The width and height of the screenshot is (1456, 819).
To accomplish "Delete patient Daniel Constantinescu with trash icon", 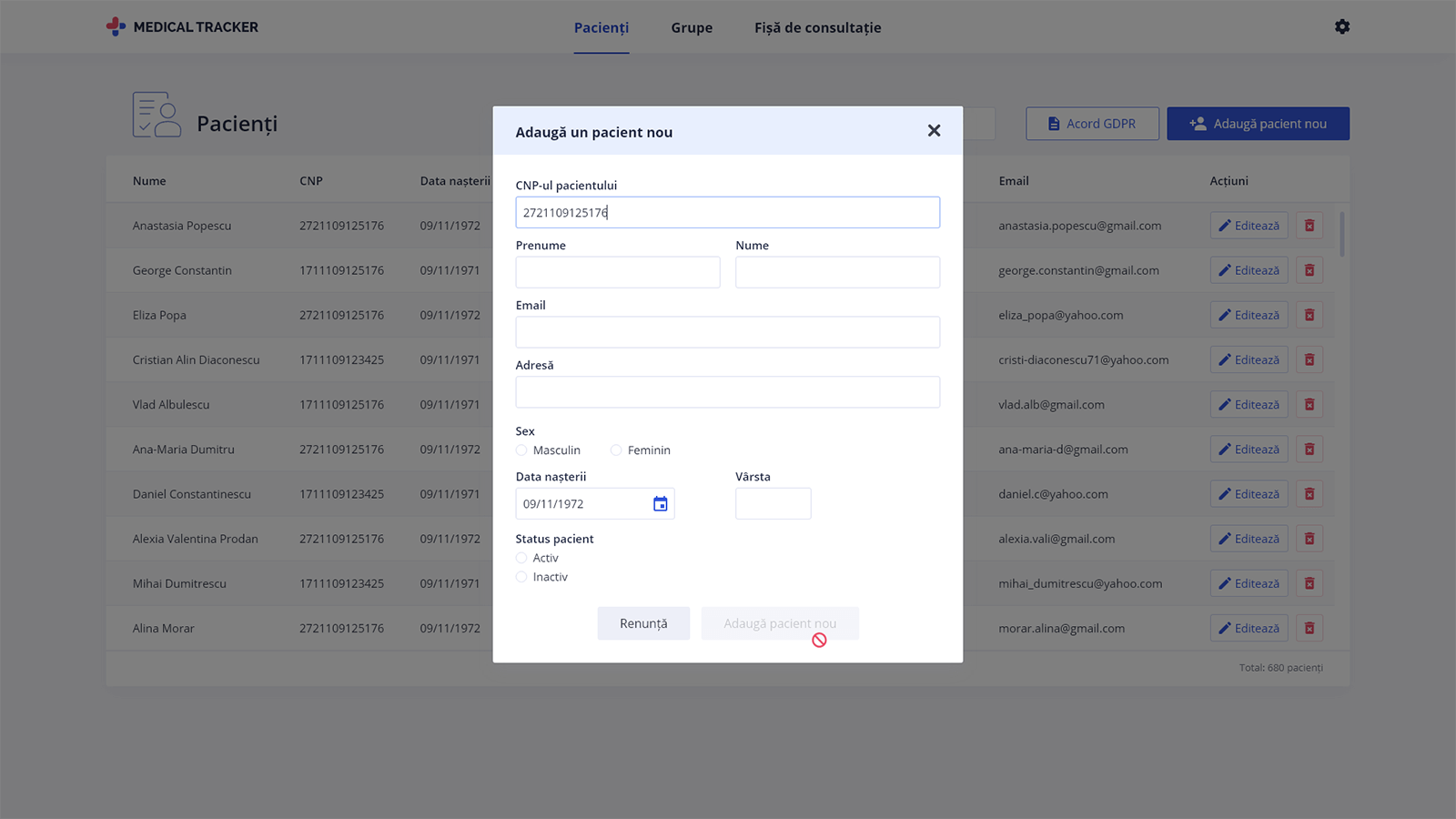I will click(1309, 493).
